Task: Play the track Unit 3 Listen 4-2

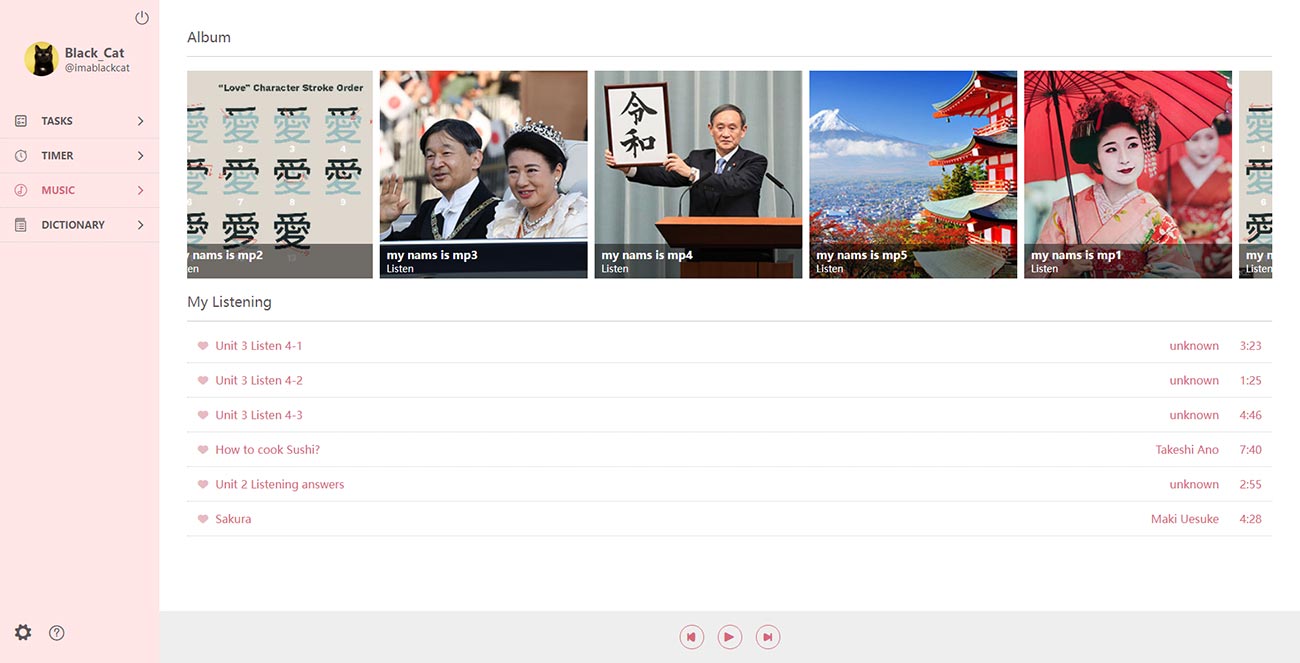Action: tap(259, 381)
